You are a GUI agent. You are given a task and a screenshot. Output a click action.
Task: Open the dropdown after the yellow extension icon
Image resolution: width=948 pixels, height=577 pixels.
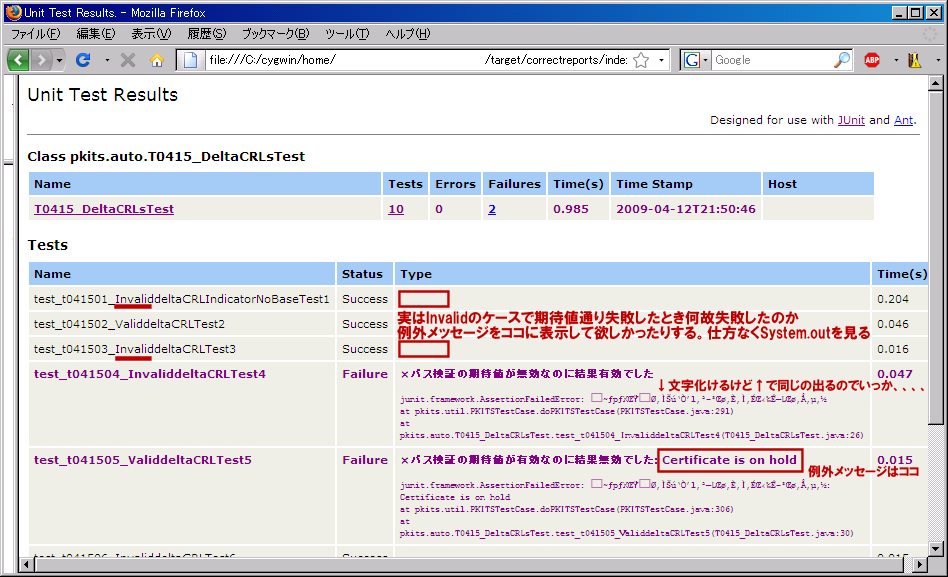938,60
